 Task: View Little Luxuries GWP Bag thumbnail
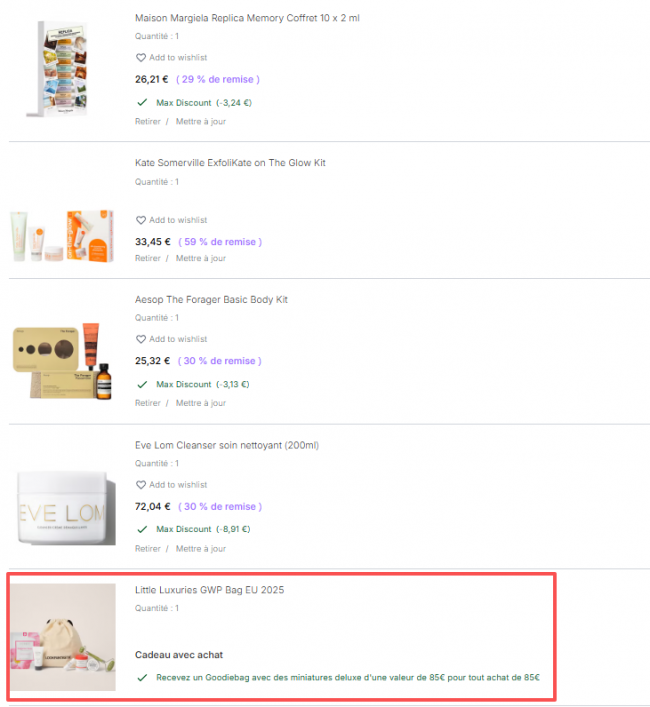[x=63, y=637]
